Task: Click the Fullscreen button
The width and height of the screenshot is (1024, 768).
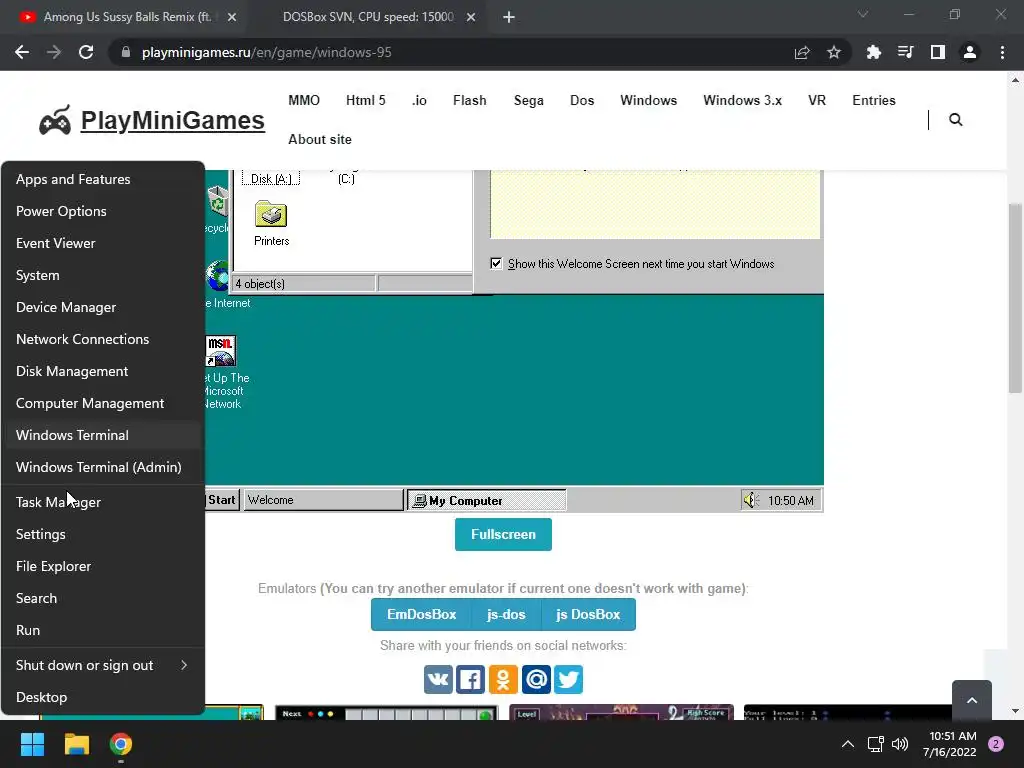Action: (x=503, y=534)
